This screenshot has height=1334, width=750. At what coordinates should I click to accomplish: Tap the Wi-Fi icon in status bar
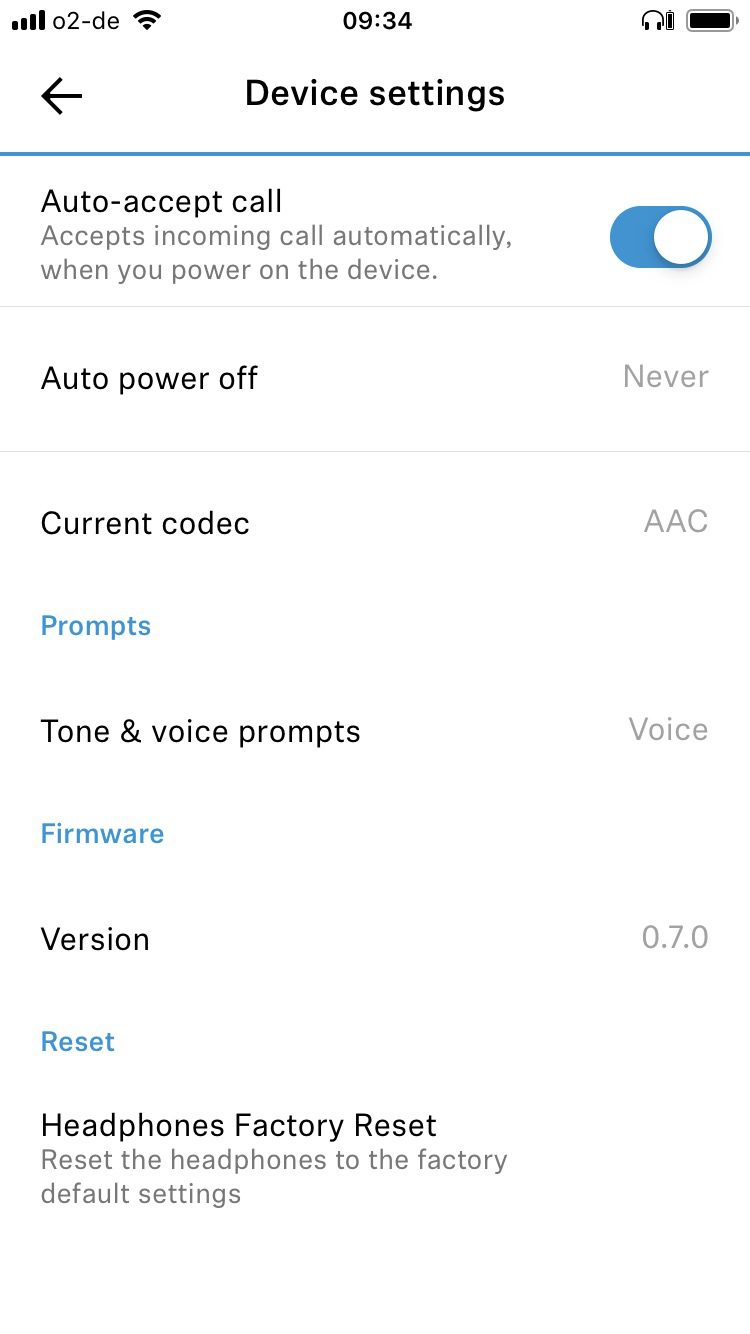click(147, 20)
